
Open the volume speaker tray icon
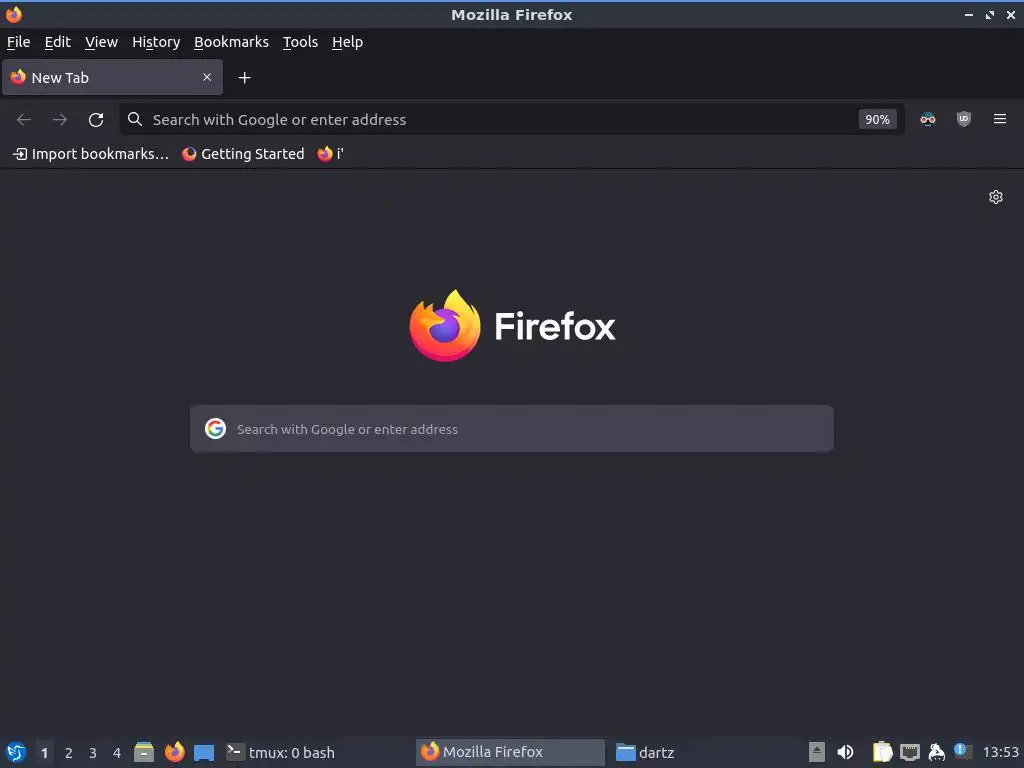pyautogui.click(x=845, y=752)
